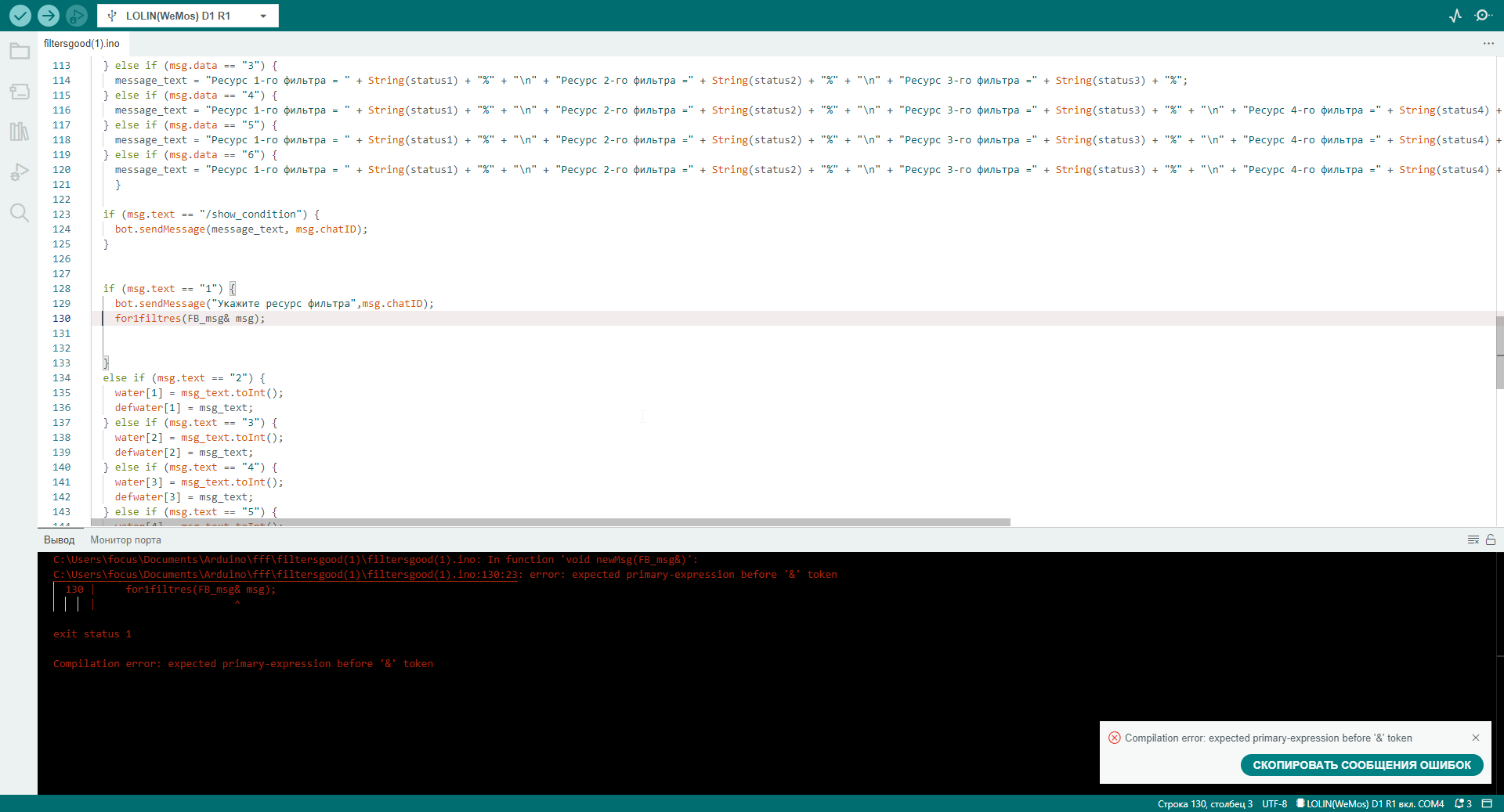1504x812 pixels.
Task: Dismiss the compilation error notification
Action: pyautogui.click(x=1476, y=738)
